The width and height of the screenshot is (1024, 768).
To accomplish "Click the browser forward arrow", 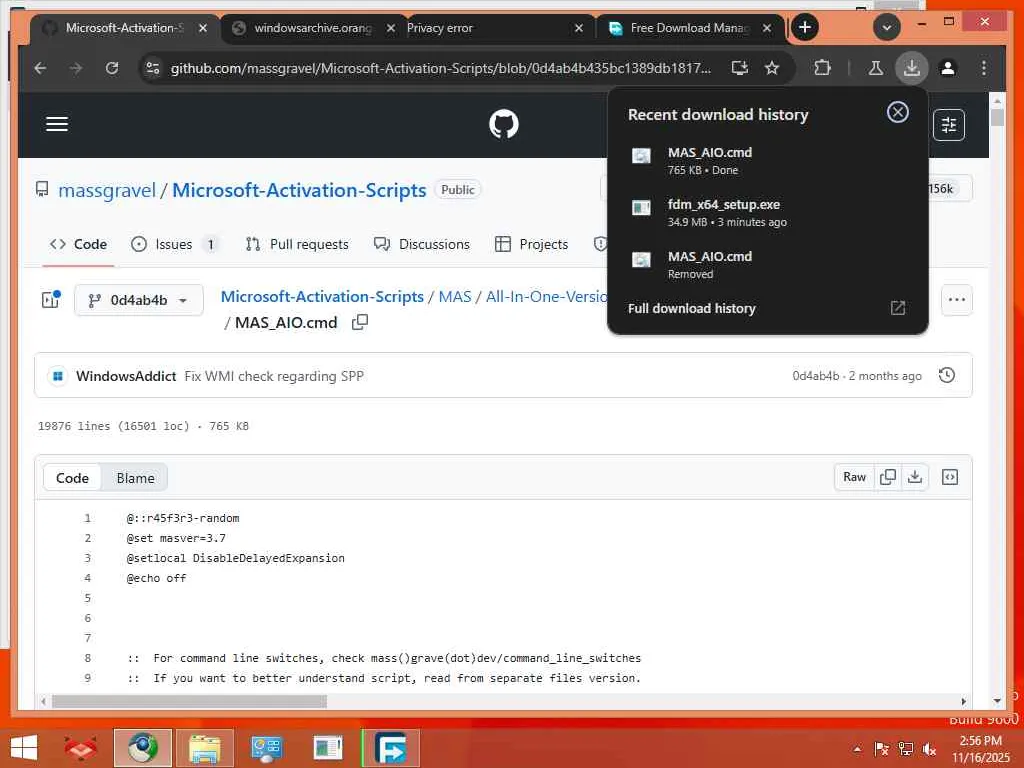I will pos(76,68).
